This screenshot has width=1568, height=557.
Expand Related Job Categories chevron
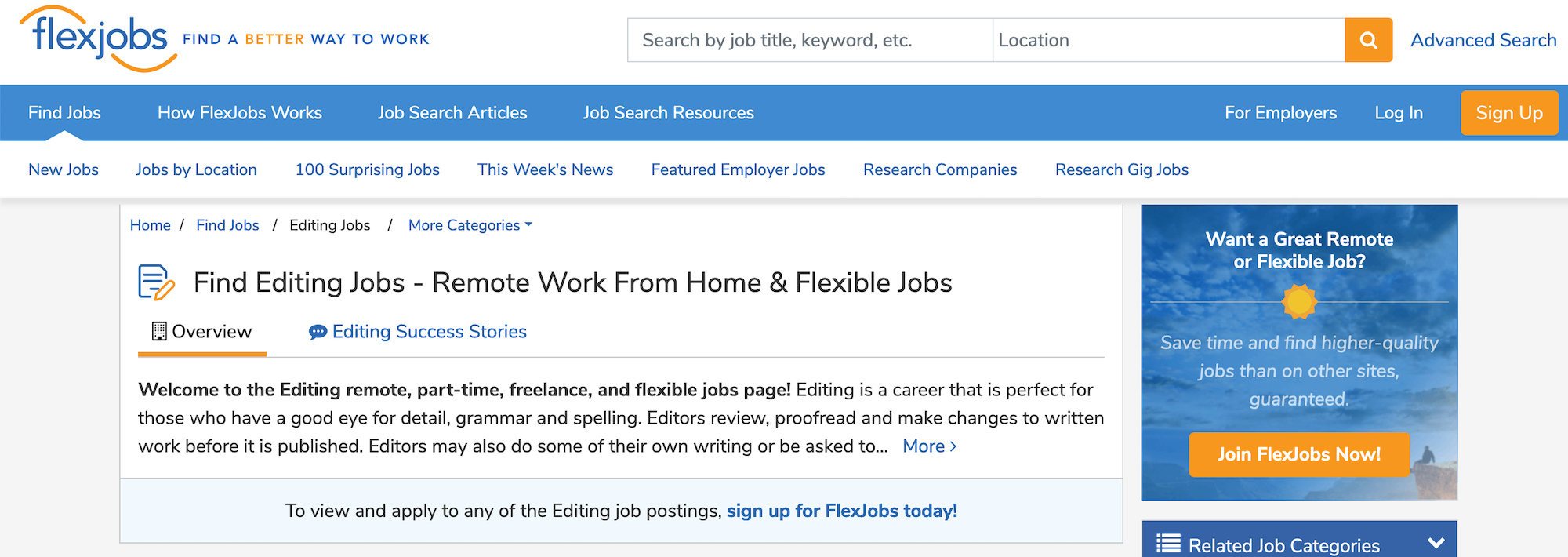[x=1436, y=543]
